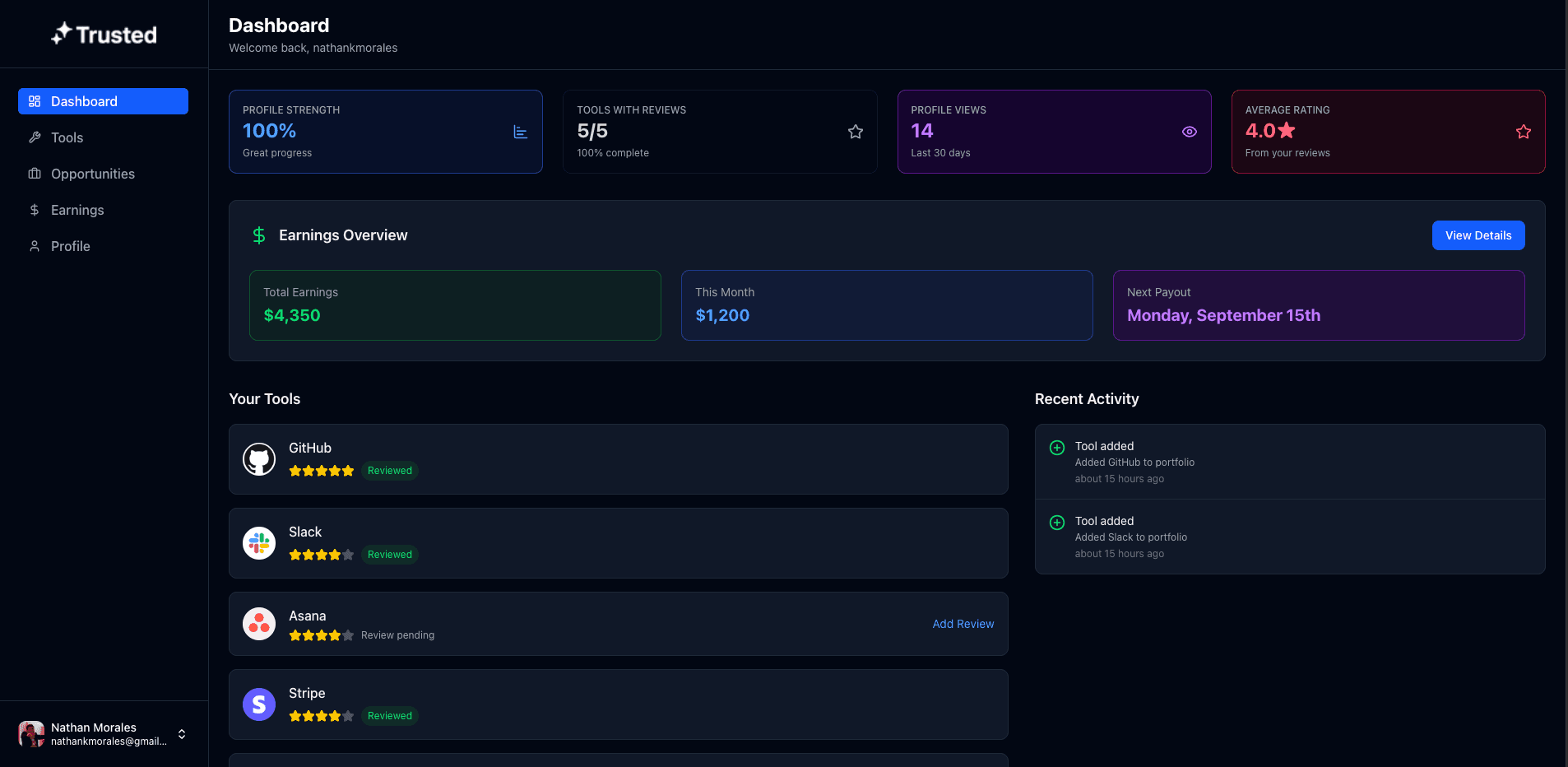Open the Profile page from sidebar
Screen dimensions: 1568x767
[x=70, y=246]
